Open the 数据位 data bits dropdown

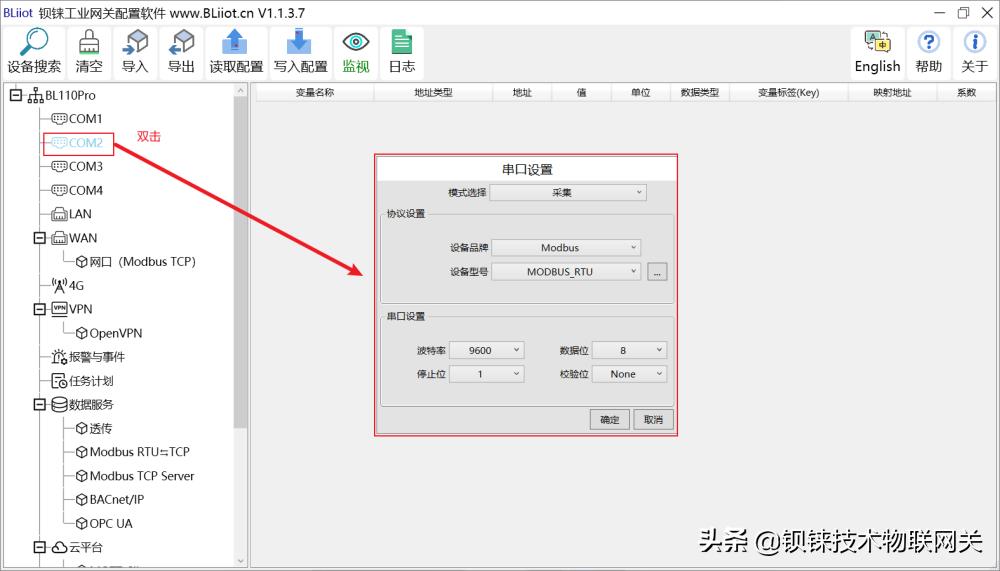[629, 350]
